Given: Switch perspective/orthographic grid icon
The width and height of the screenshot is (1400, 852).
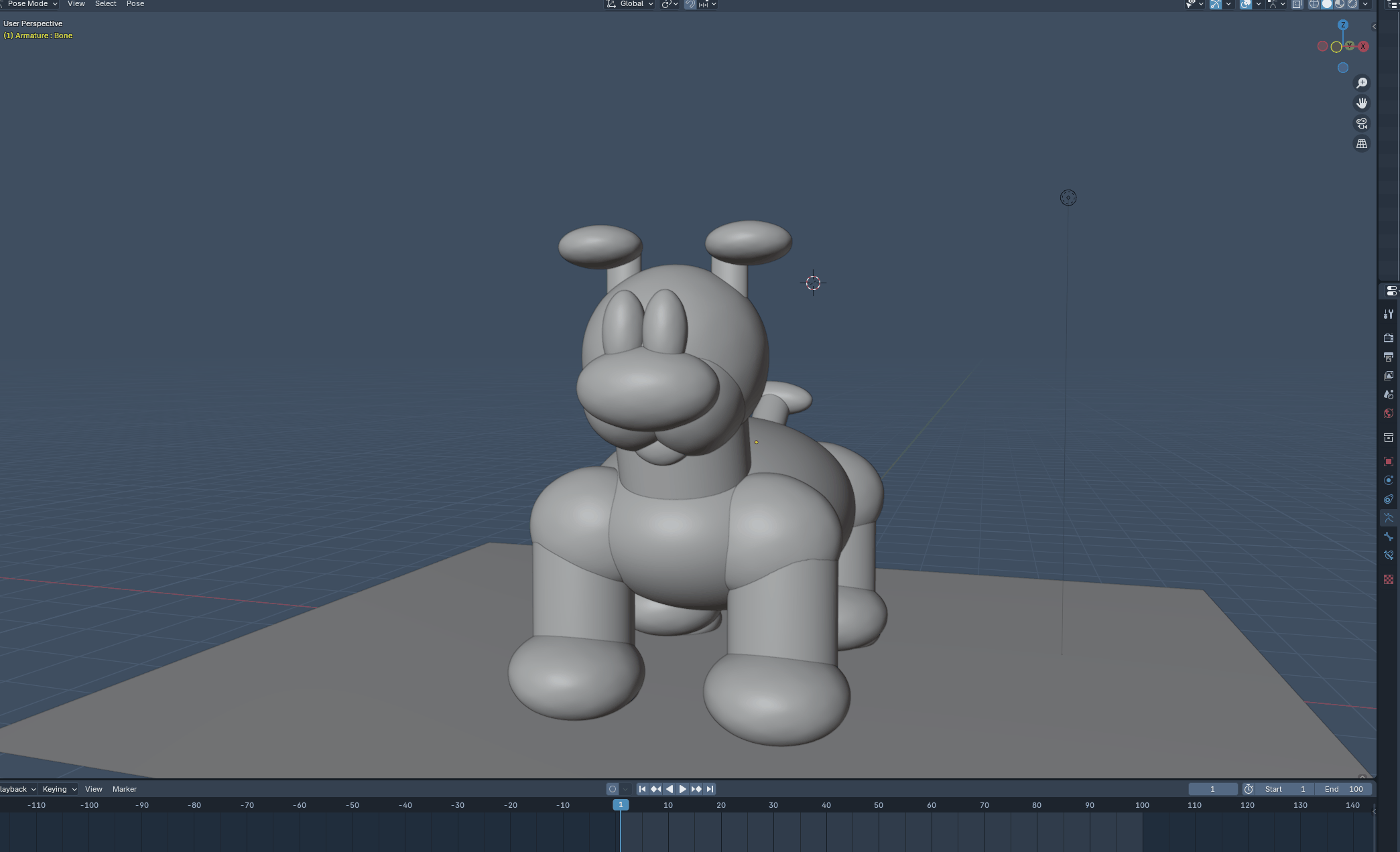Looking at the screenshot, I should pos(1362,144).
